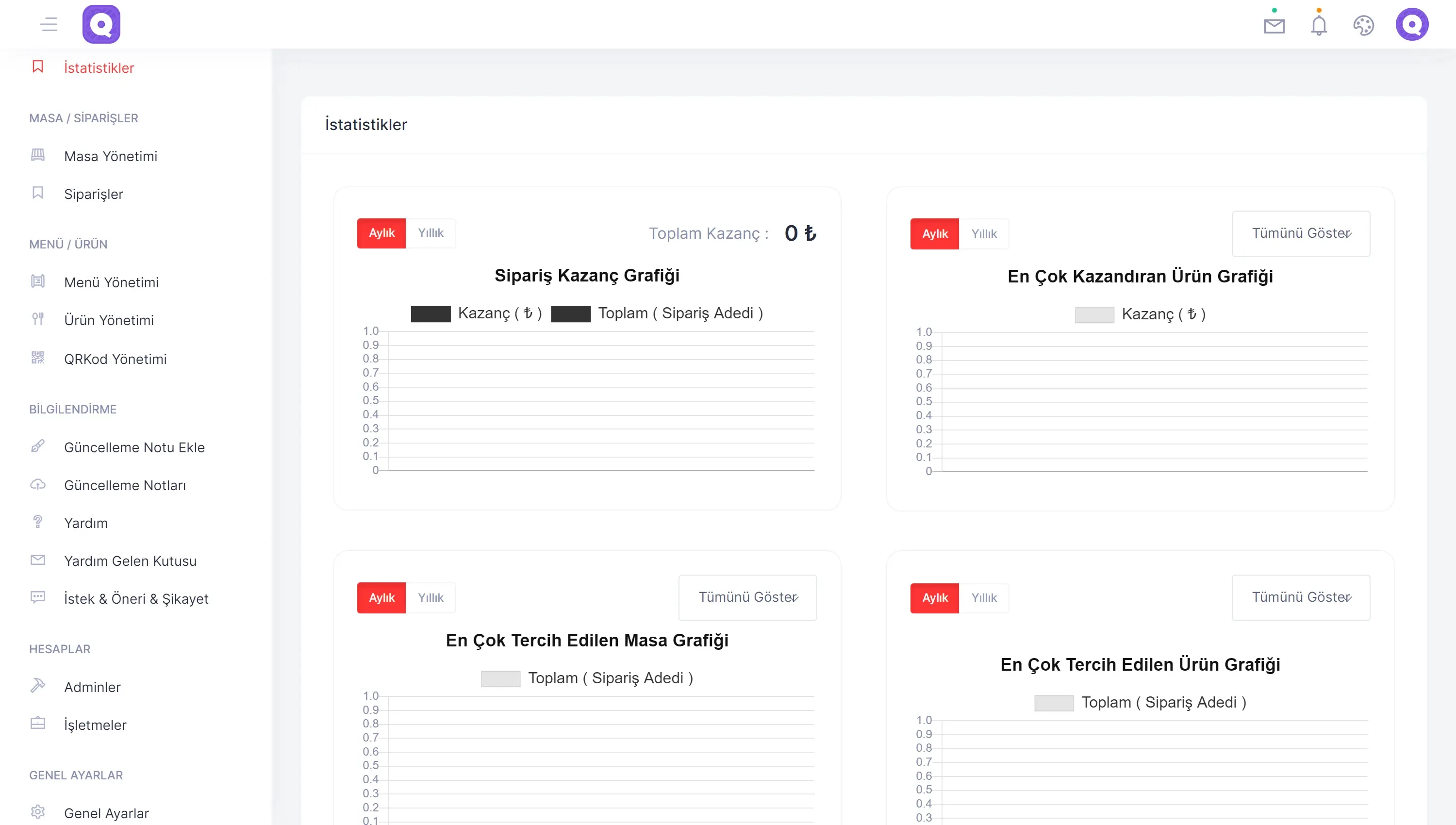Select Aylık on En Çok Kazandıran Ürün chart
The width and height of the screenshot is (1456, 825).
click(934, 233)
